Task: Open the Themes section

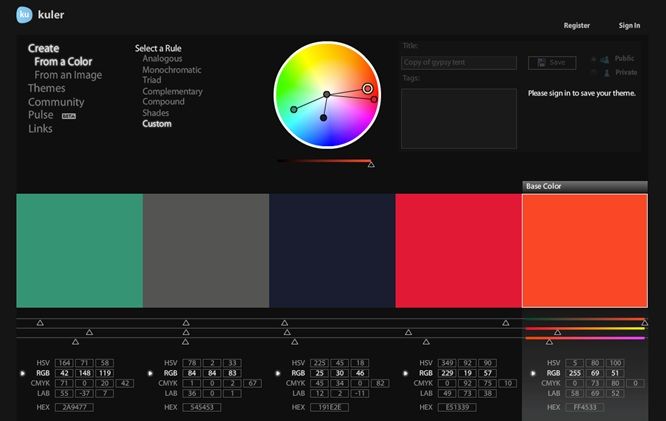Action: pyautogui.click(x=46, y=89)
